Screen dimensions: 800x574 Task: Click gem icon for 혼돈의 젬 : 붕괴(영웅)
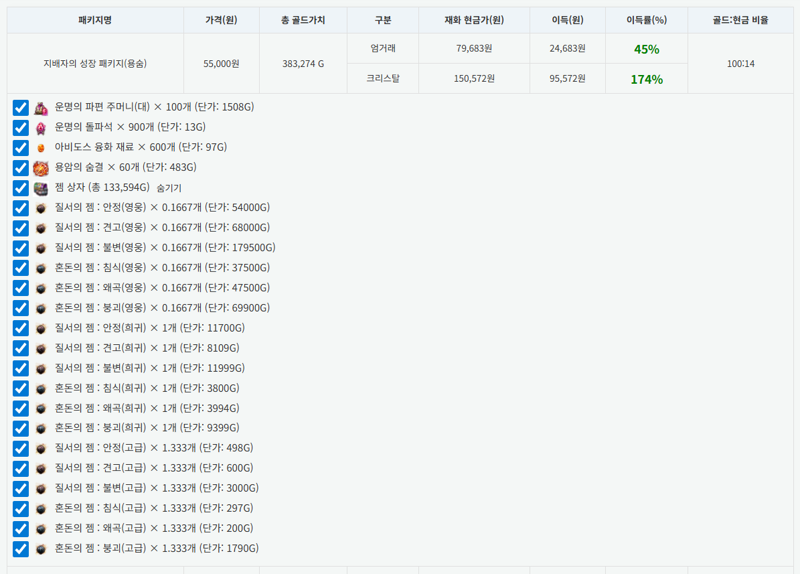[41, 309]
